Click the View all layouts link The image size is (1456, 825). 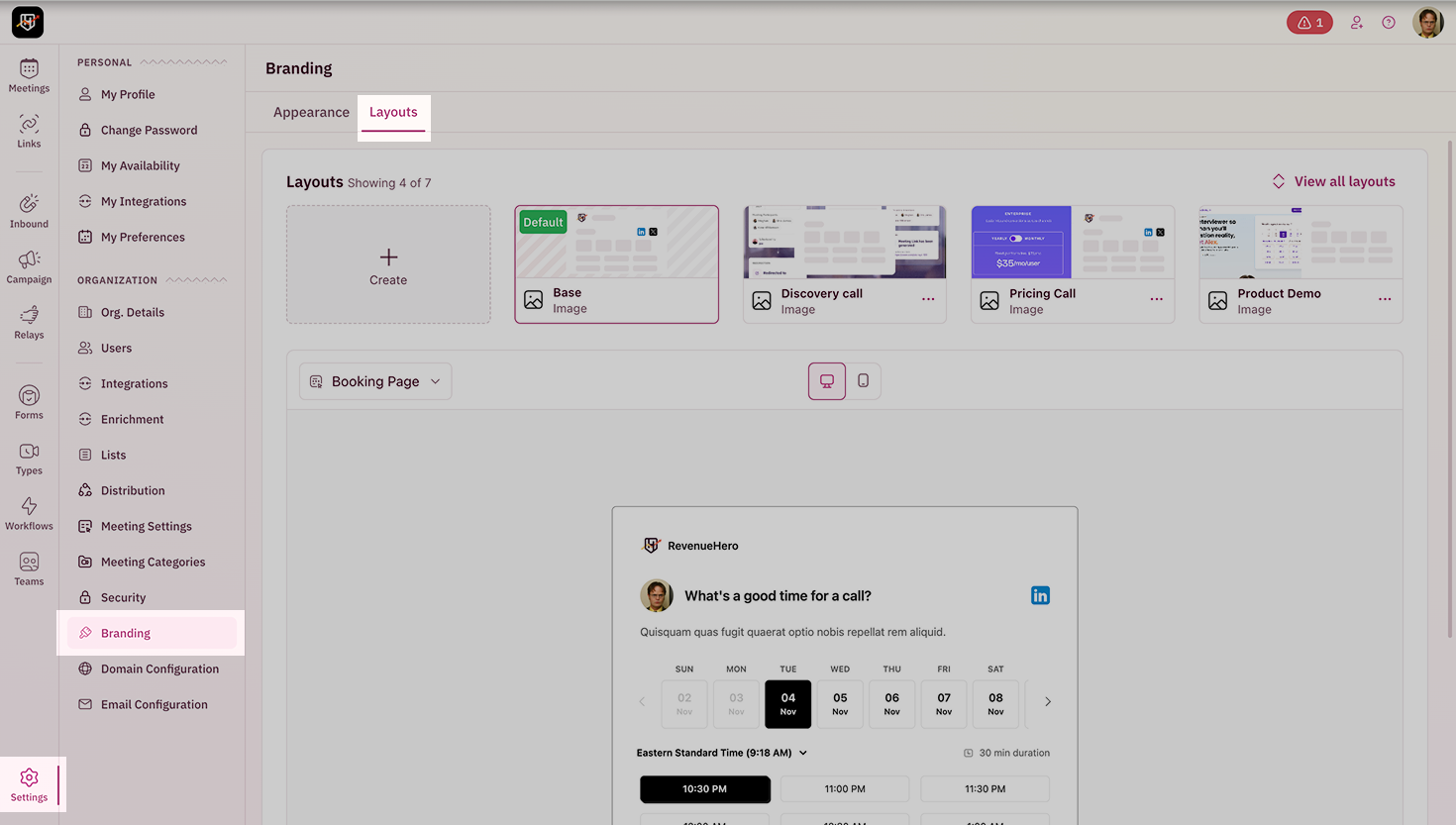point(1342,181)
